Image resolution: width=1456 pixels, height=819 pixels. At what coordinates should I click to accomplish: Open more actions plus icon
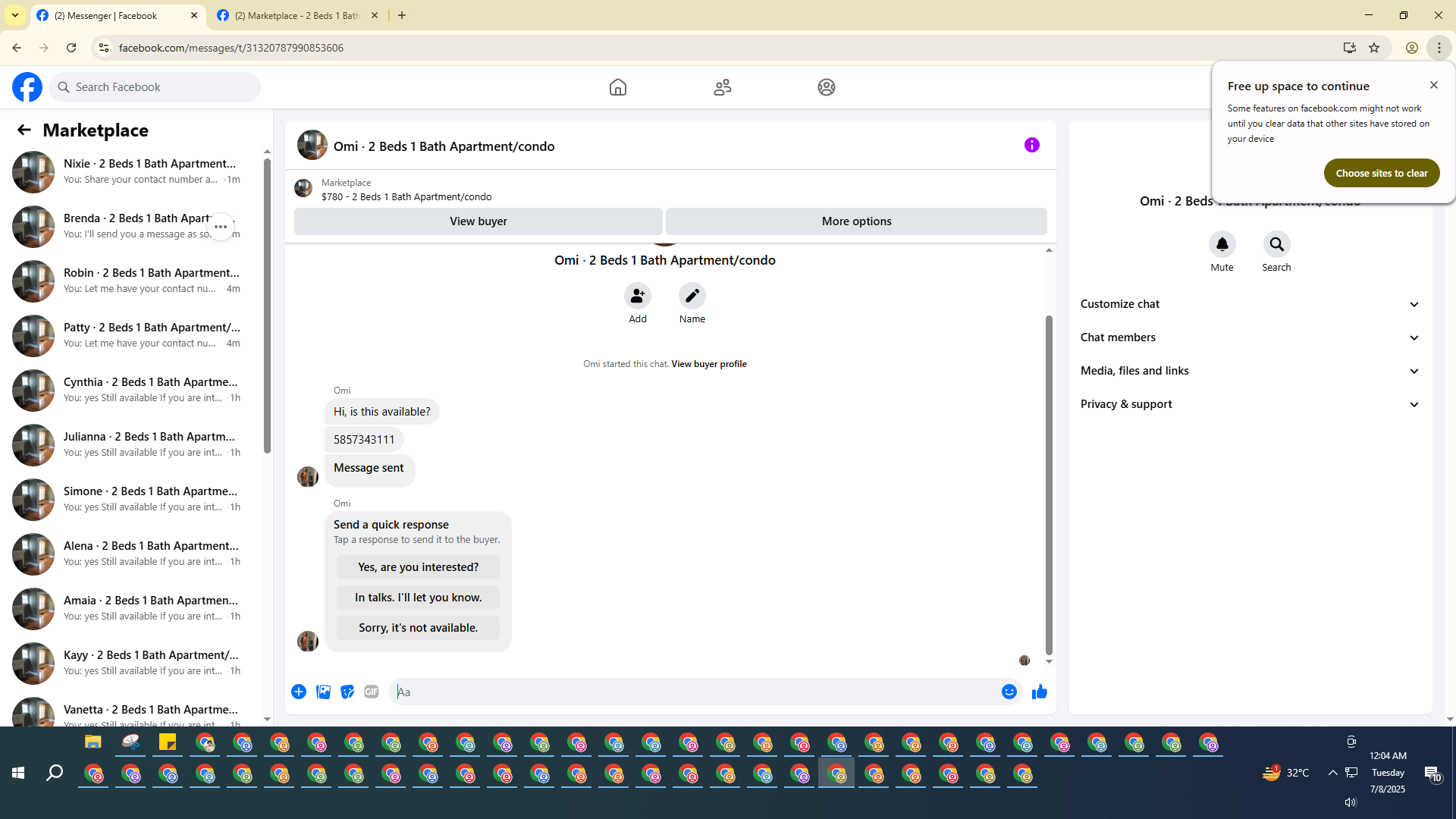coord(299,692)
